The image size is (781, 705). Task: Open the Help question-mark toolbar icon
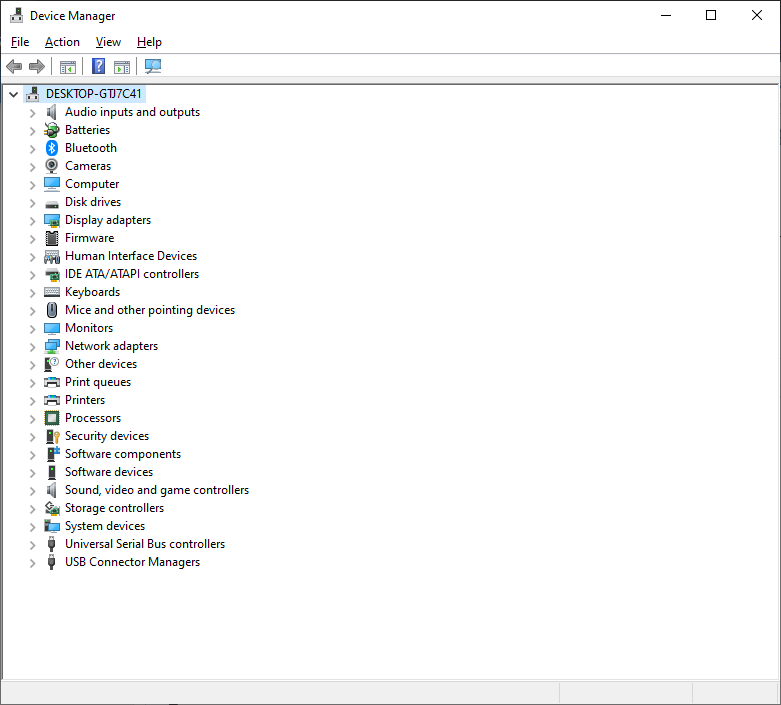pyautogui.click(x=99, y=66)
